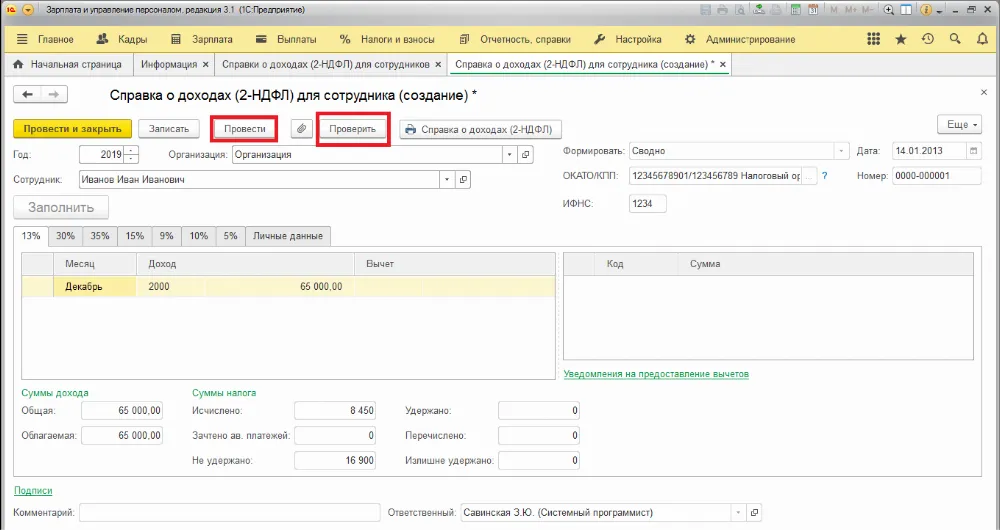Image resolution: width=1000 pixels, height=530 pixels.
Task: Open the Ответственный record via open icon
Action: point(754,512)
